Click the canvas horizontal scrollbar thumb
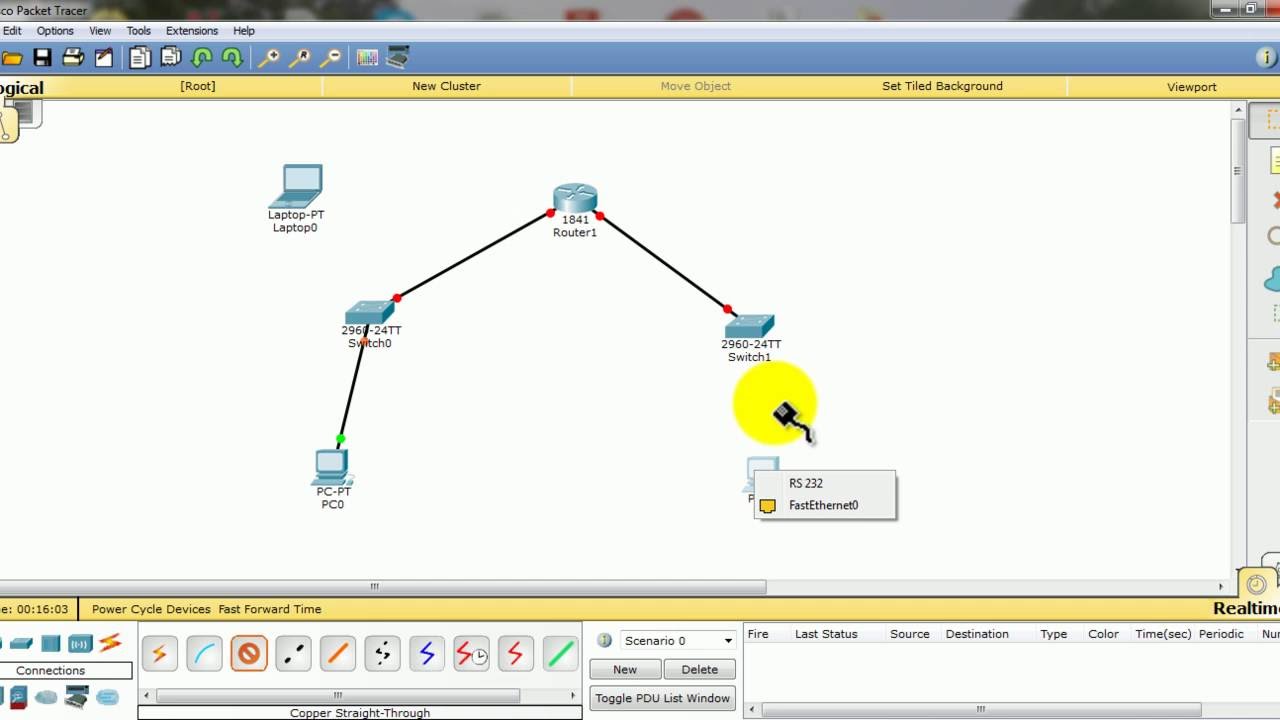Image resolution: width=1280 pixels, height=720 pixels. [383, 587]
